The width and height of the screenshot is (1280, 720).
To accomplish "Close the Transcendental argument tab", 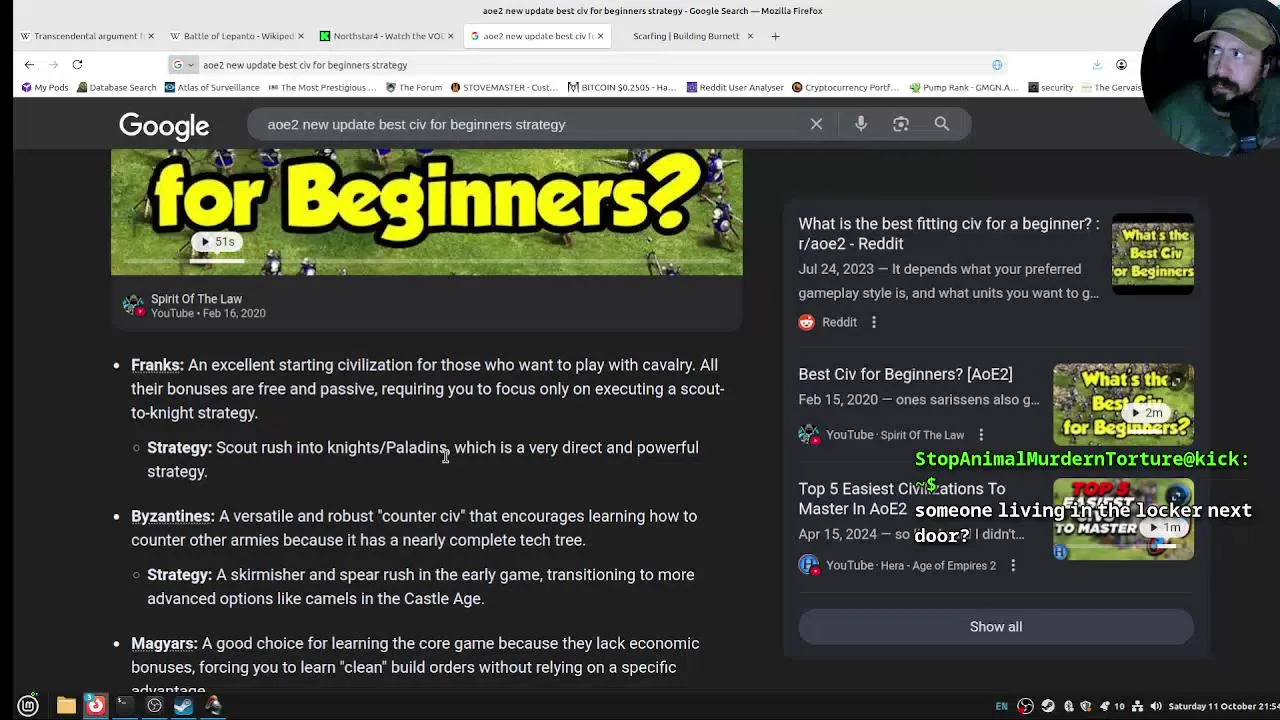I will point(151,36).
